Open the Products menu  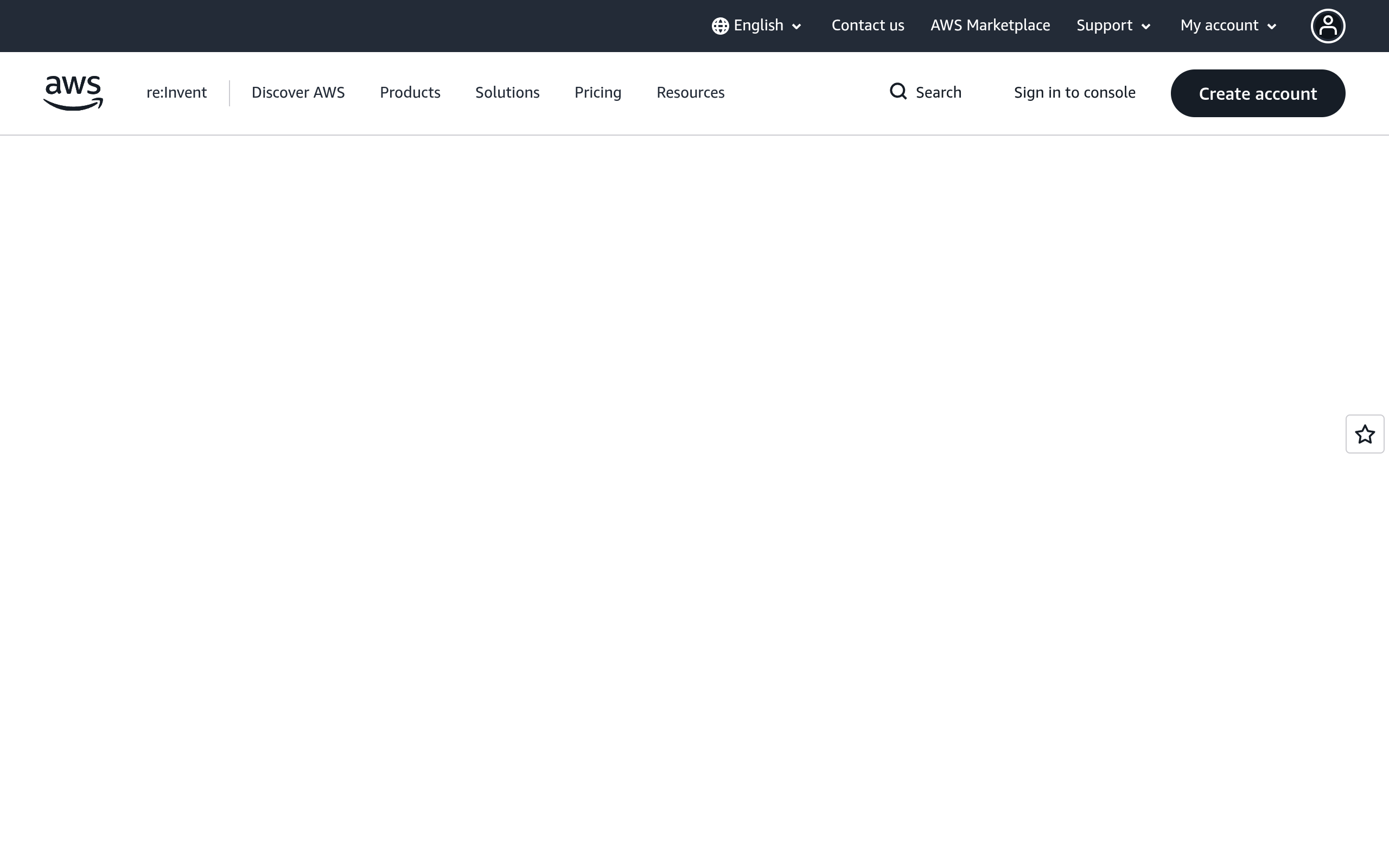point(410,92)
